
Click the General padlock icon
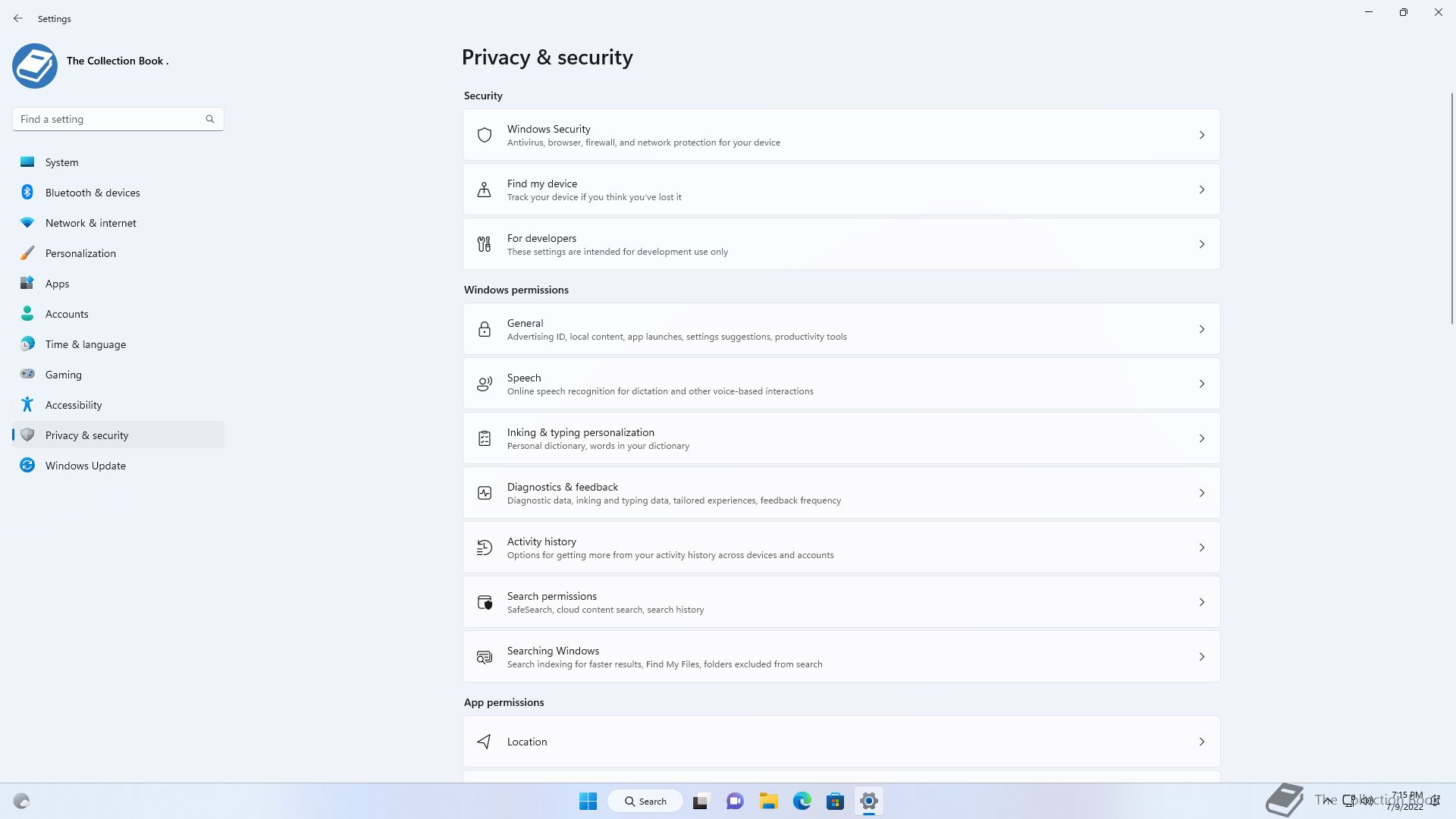tap(485, 329)
